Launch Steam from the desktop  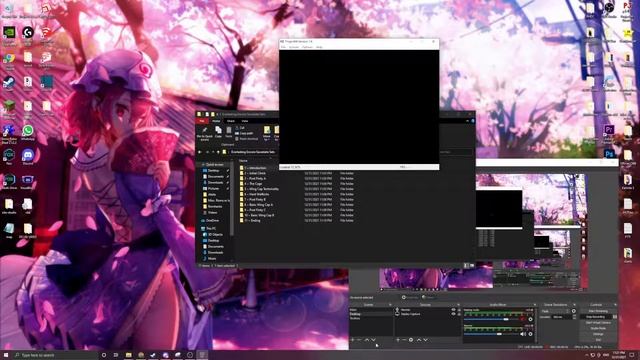9,83
